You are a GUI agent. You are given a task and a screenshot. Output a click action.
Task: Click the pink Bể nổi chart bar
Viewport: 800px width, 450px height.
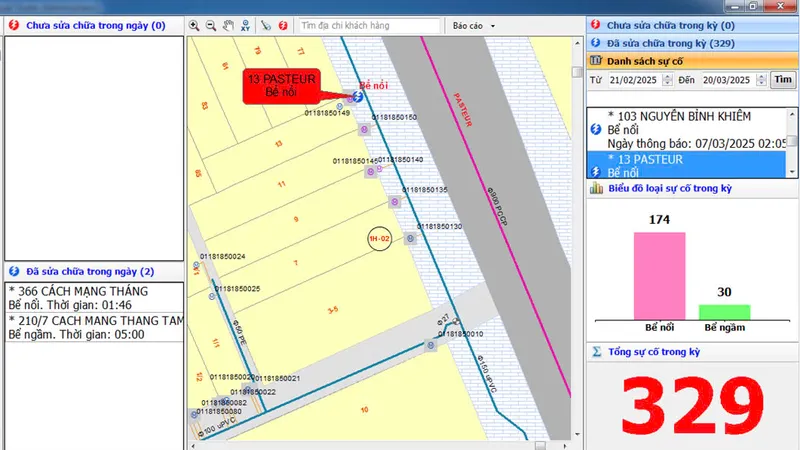pyautogui.click(x=659, y=276)
